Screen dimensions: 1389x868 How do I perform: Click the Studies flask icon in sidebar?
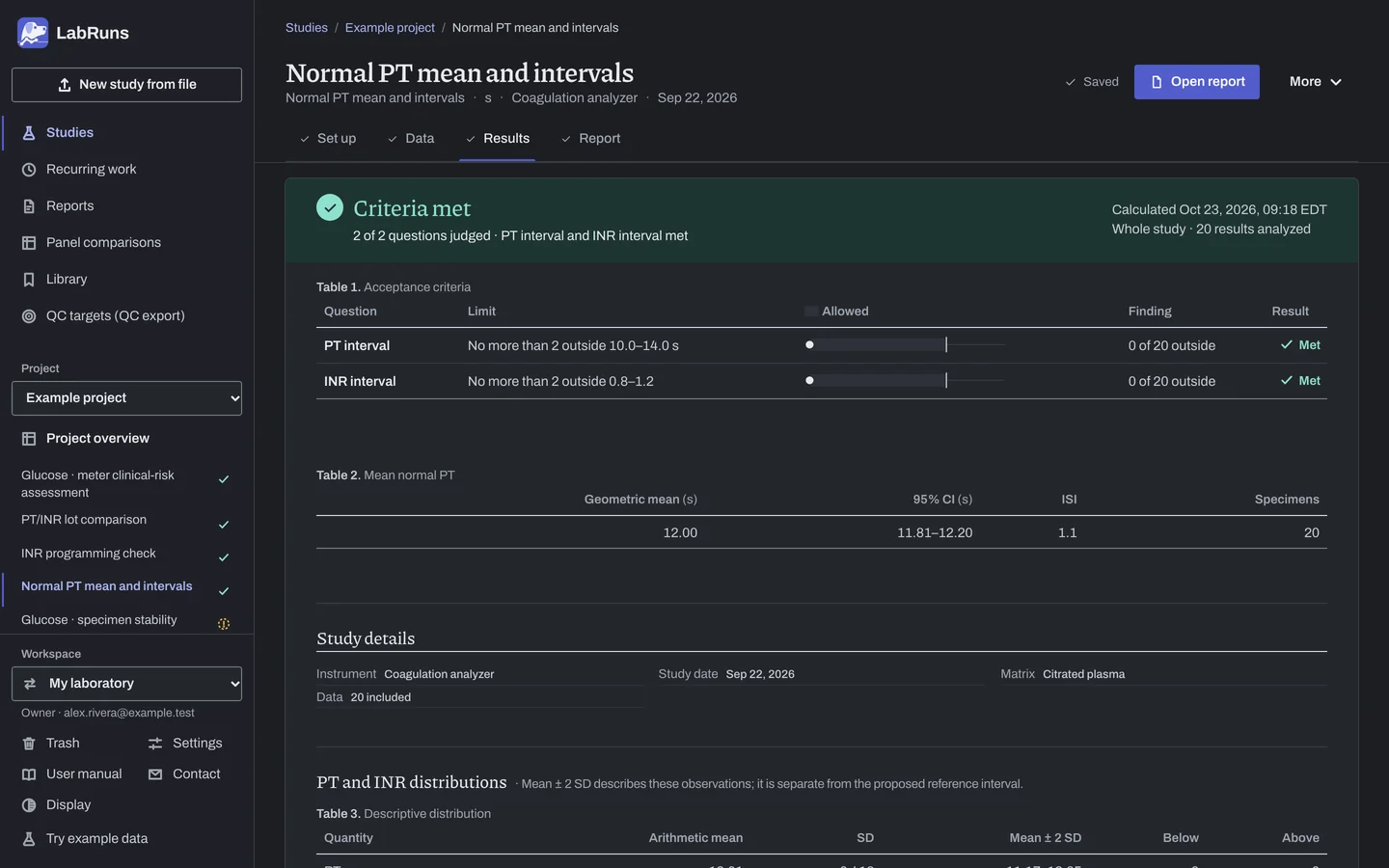click(x=29, y=133)
